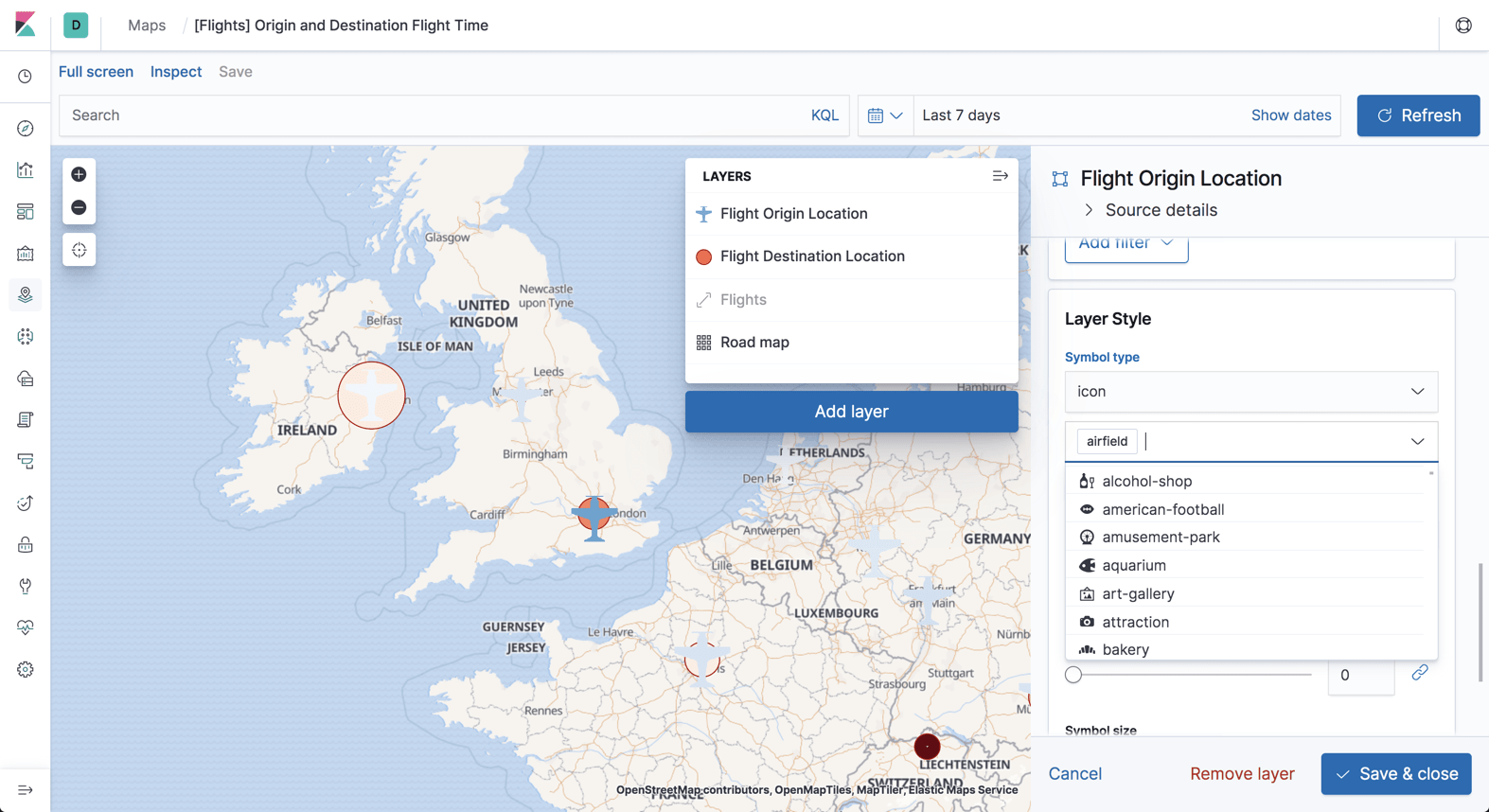
Task: Open the calendar quick date menu
Action: [885, 115]
